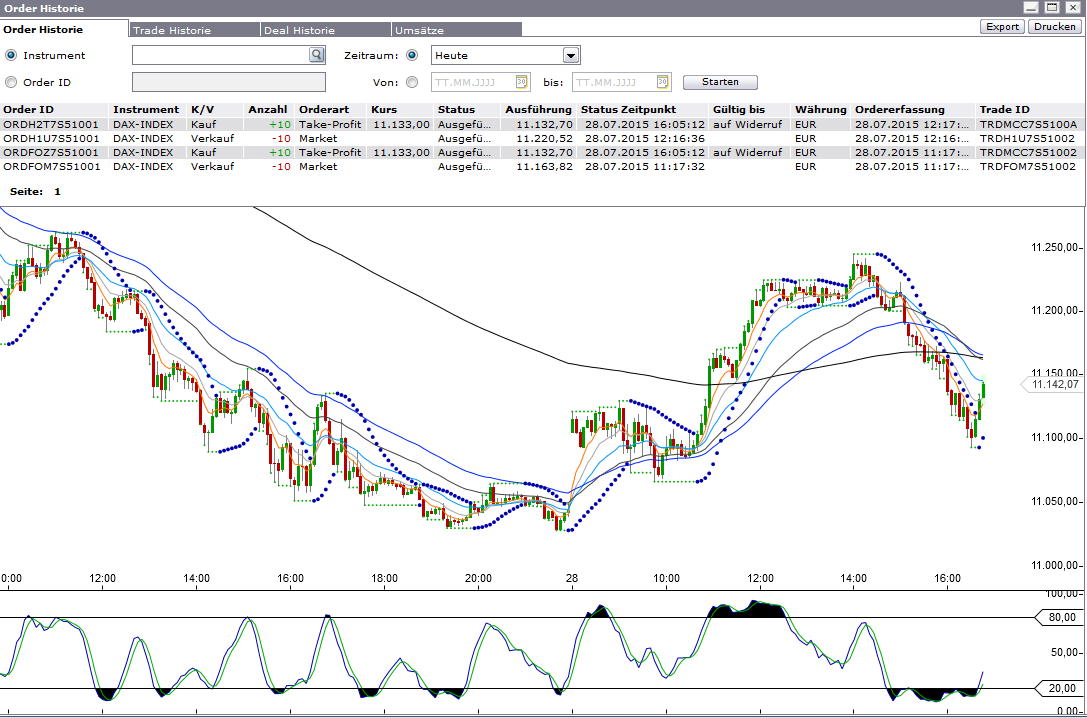Click the instrument search magnifier icon
The image size is (1087, 718).
coord(317,56)
